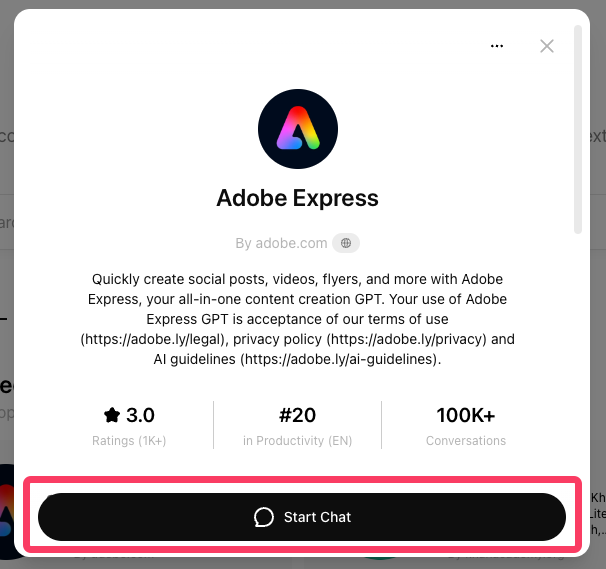Click the globe icon beside adobe.com

pyautogui.click(x=346, y=243)
